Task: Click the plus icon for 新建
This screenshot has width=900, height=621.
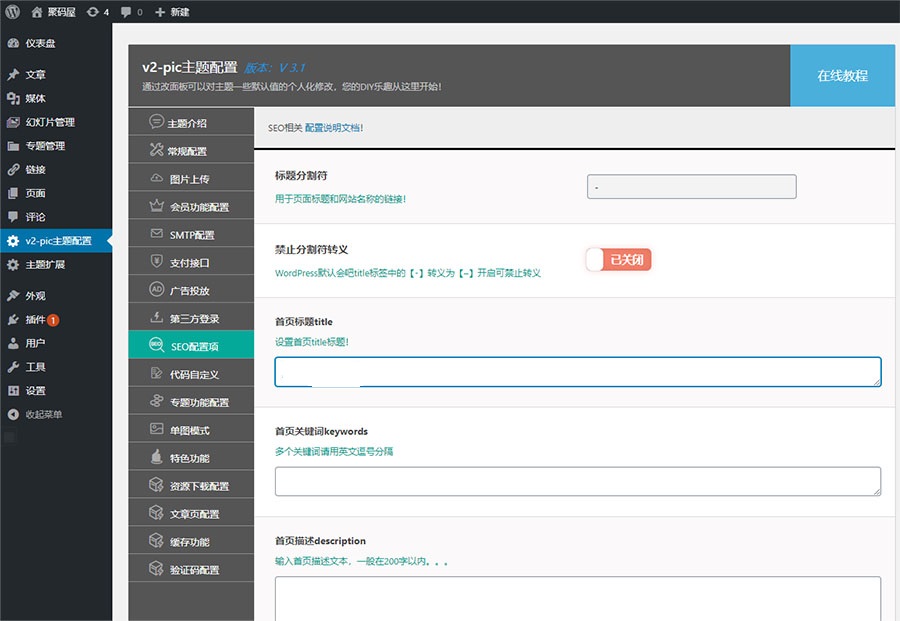Action: [160, 12]
